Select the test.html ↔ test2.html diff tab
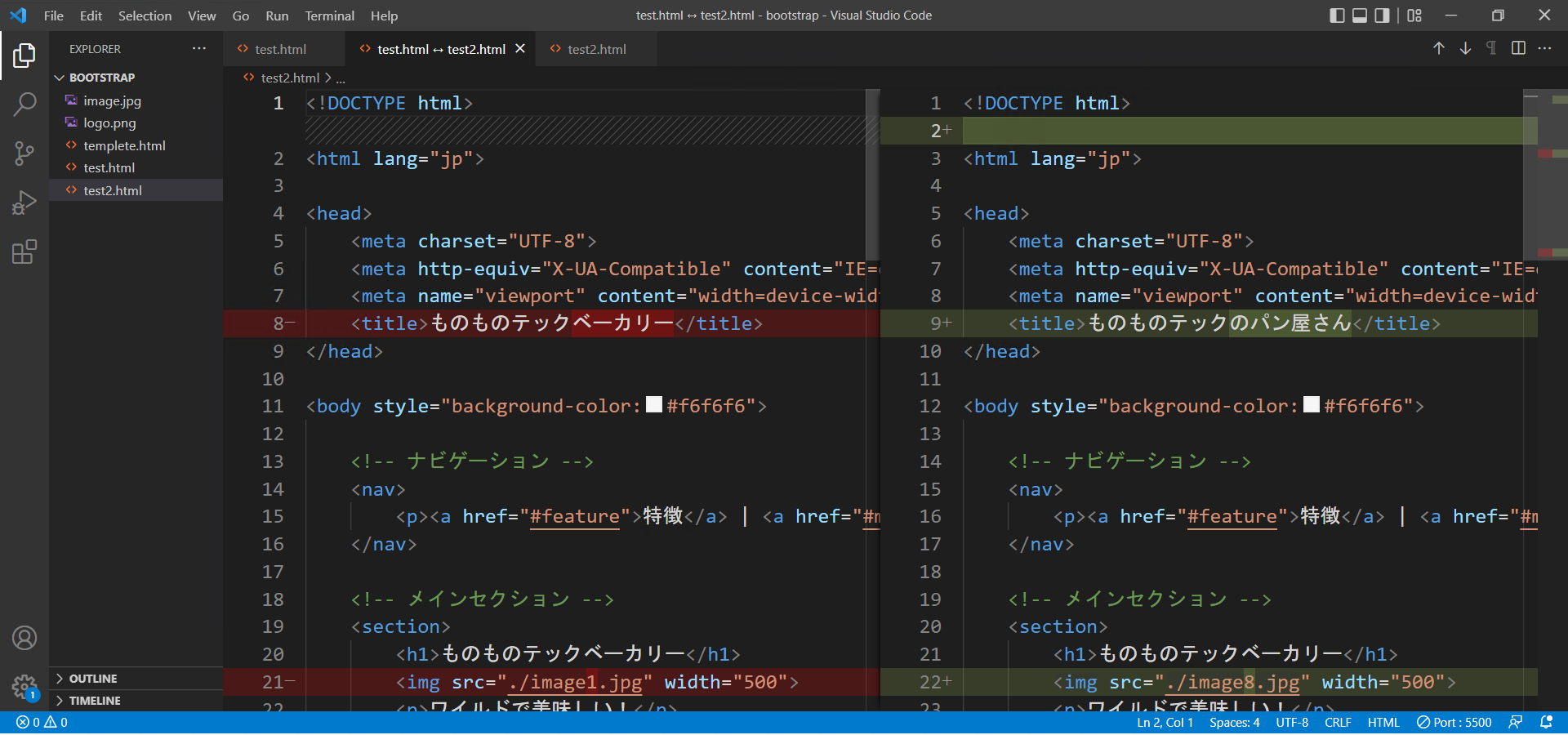This screenshot has width=1568, height=735. [x=441, y=49]
